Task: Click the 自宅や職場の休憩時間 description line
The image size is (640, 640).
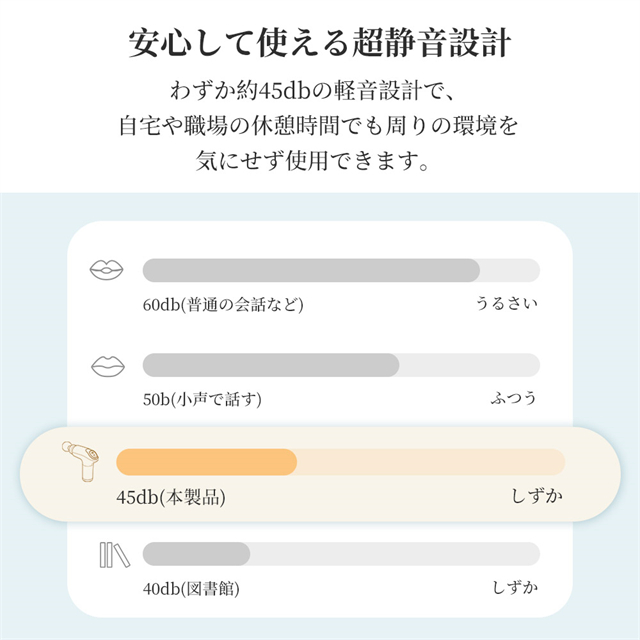Action: click(x=320, y=127)
